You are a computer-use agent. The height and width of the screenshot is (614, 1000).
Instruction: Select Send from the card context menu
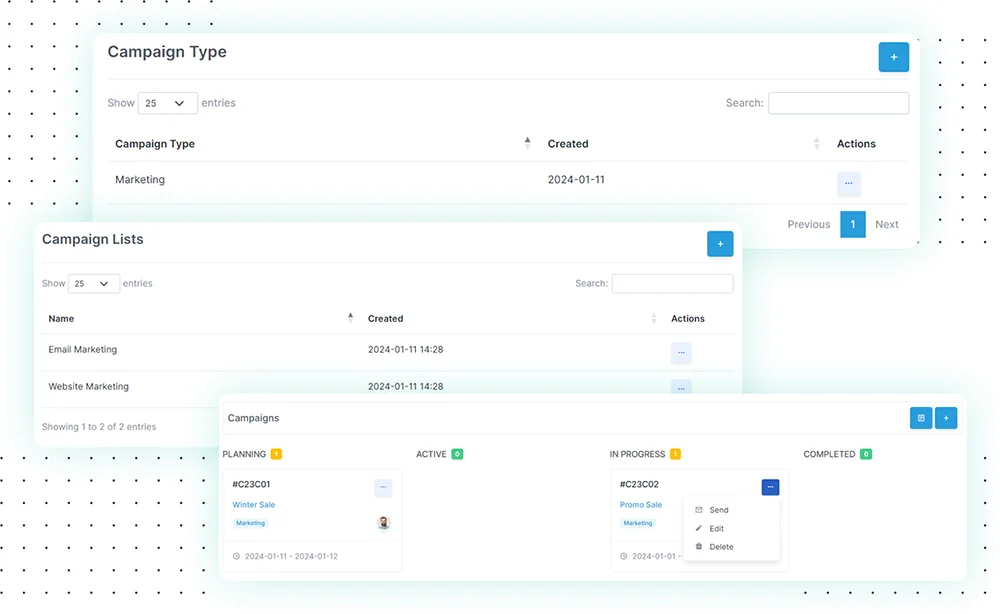coord(718,510)
